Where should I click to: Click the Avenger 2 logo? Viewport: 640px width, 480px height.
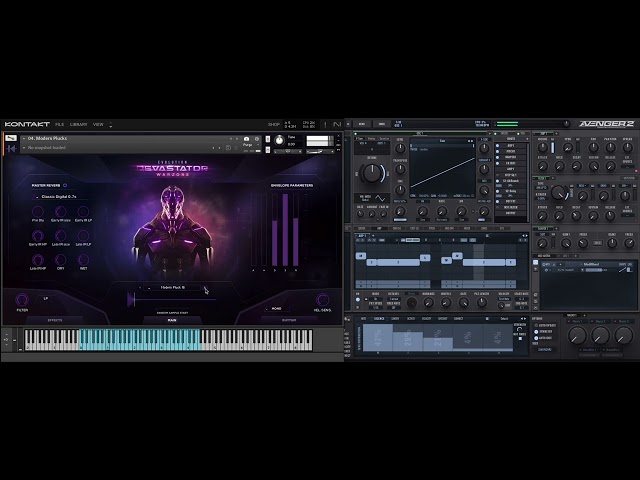pyautogui.click(x=606, y=124)
